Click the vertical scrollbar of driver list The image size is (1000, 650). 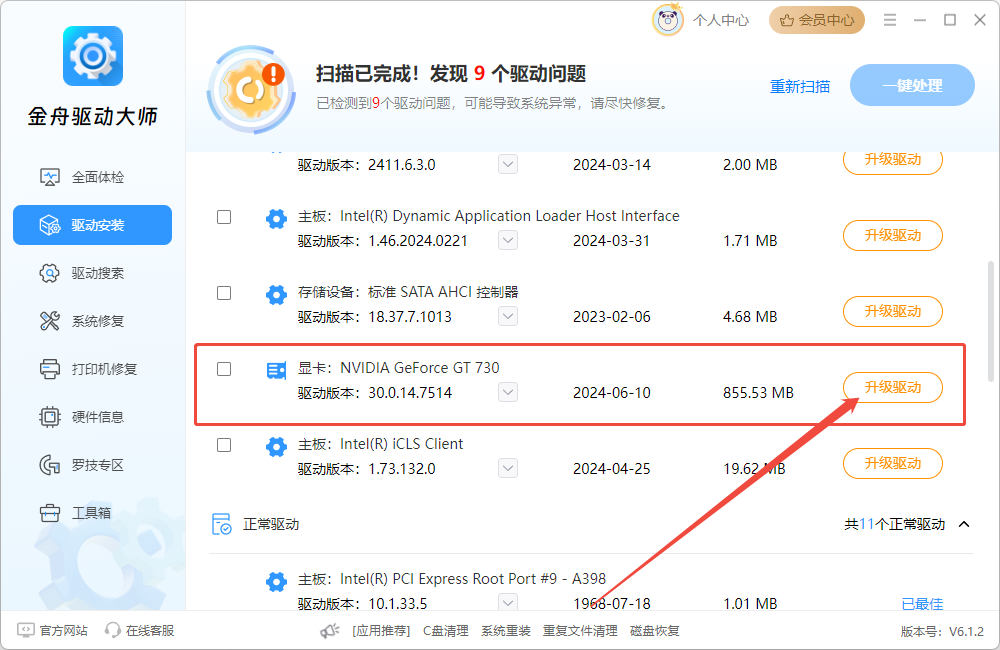click(990, 321)
